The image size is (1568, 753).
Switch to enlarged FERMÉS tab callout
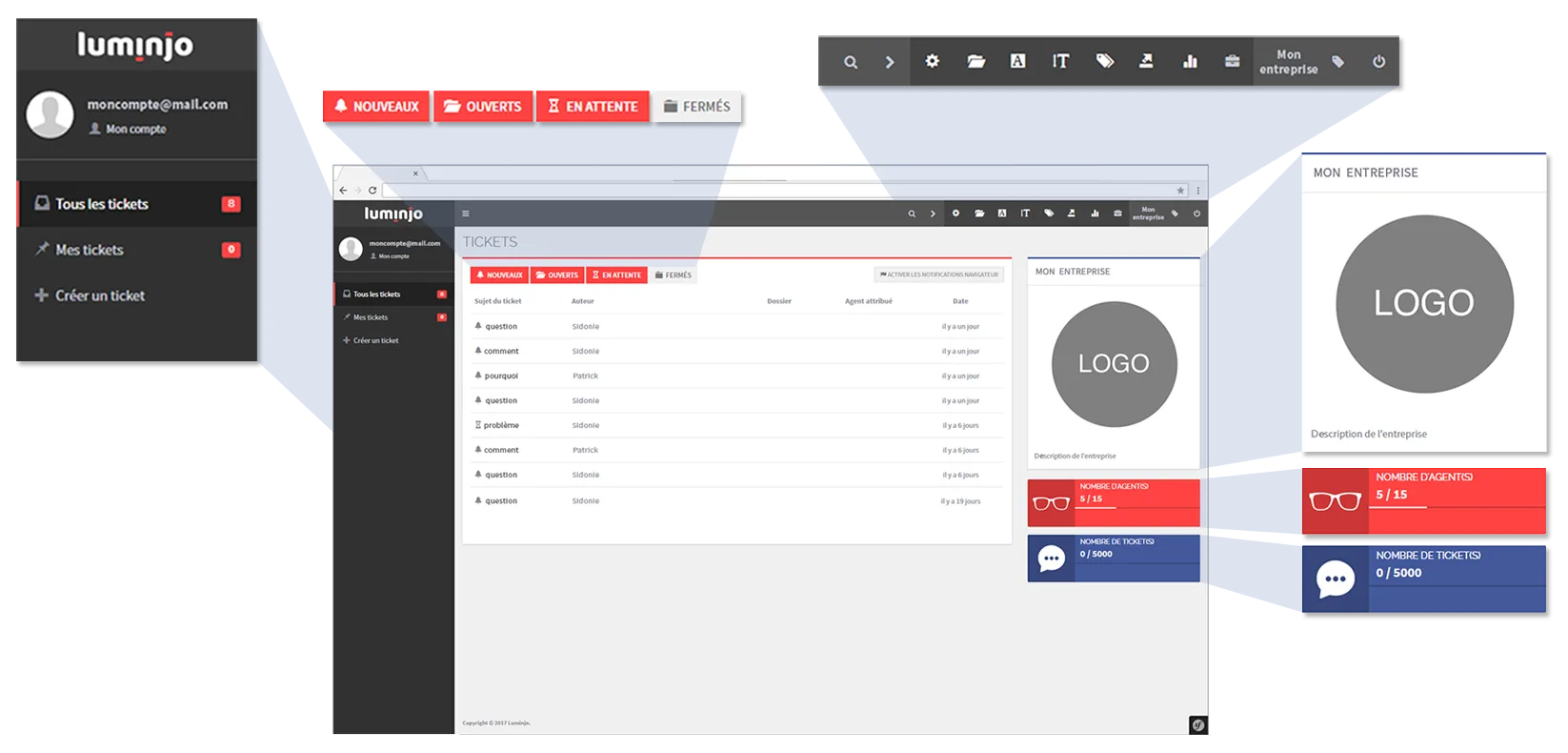click(697, 107)
